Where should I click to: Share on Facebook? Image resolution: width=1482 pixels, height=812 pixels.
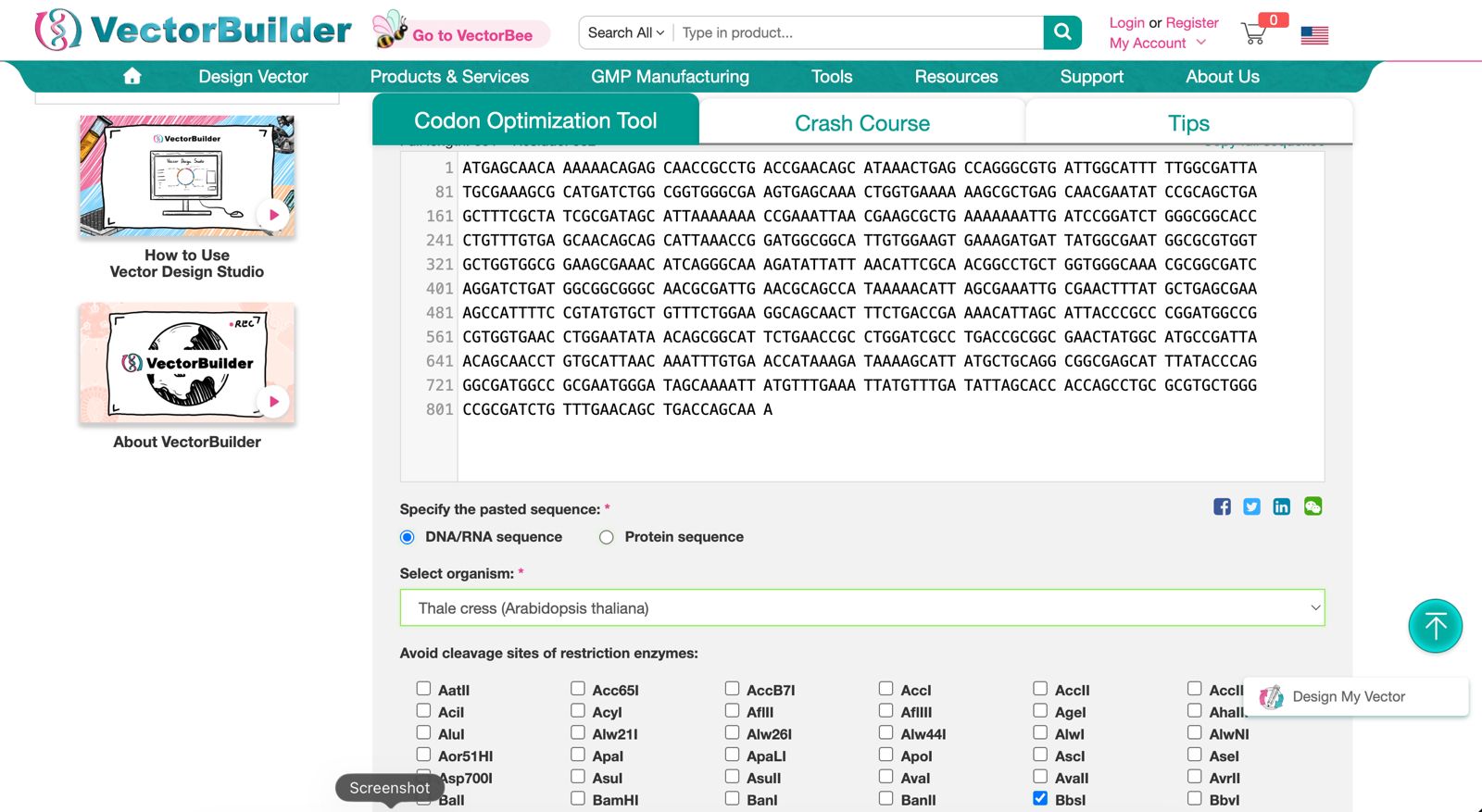(1222, 506)
